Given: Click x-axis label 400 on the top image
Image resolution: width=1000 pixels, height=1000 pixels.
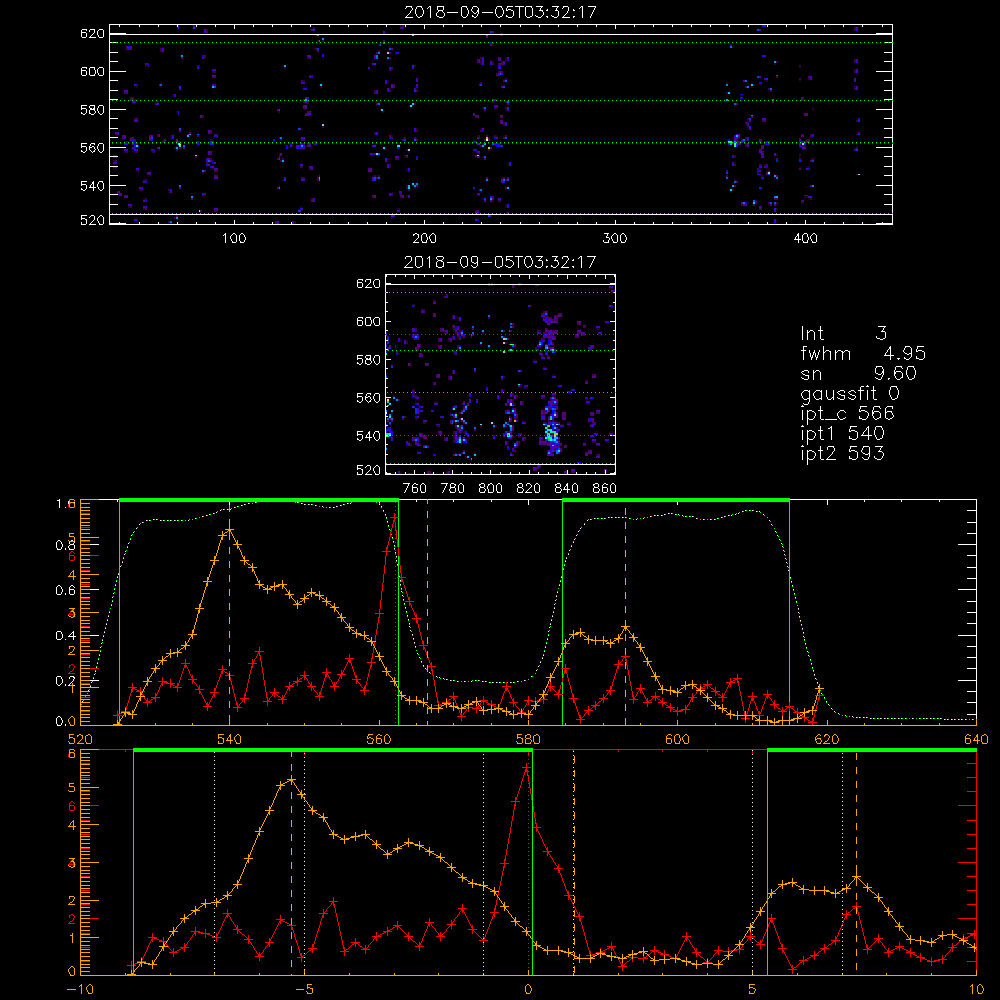Looking at the screenshot, I should (x=805, y=239).
